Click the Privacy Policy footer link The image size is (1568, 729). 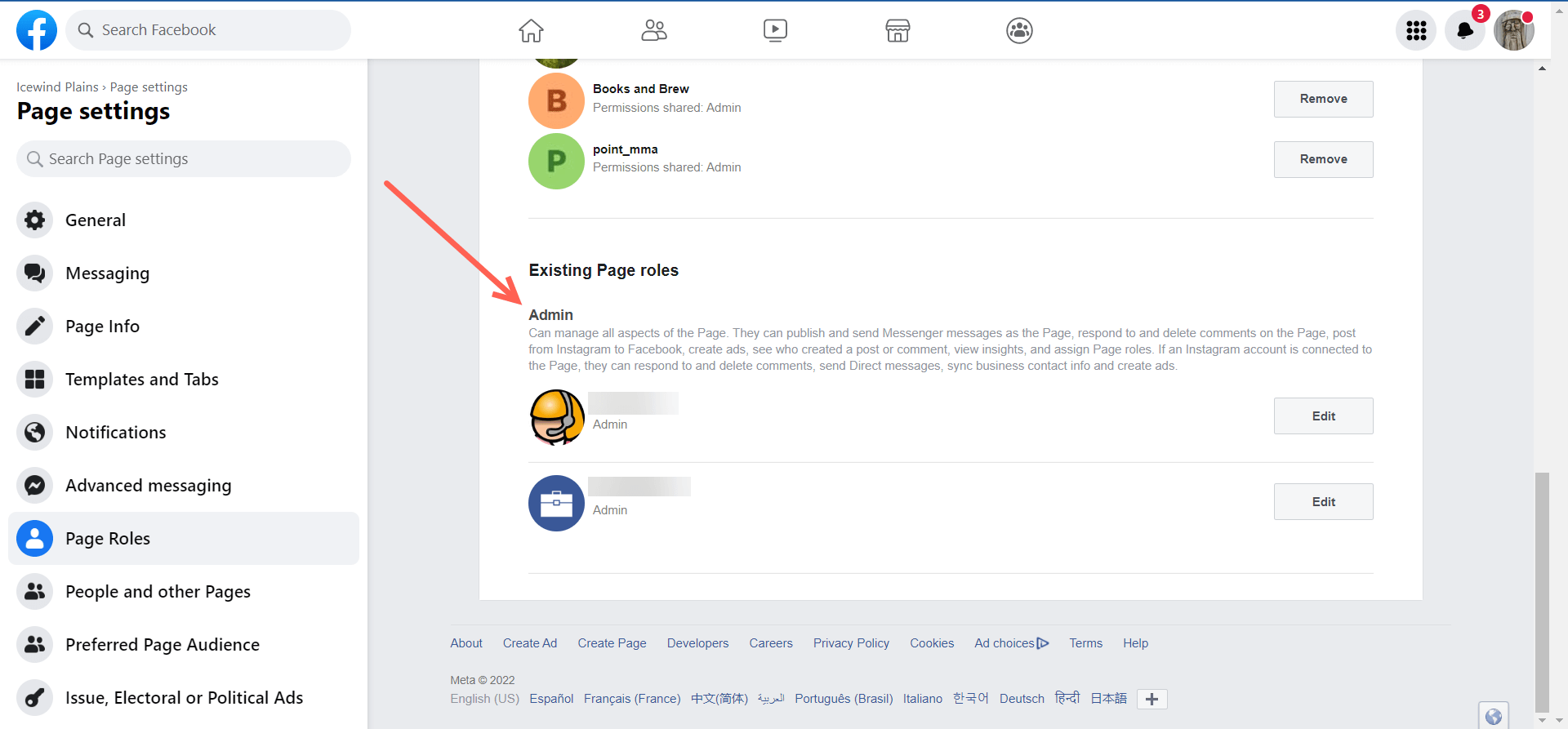851,643
